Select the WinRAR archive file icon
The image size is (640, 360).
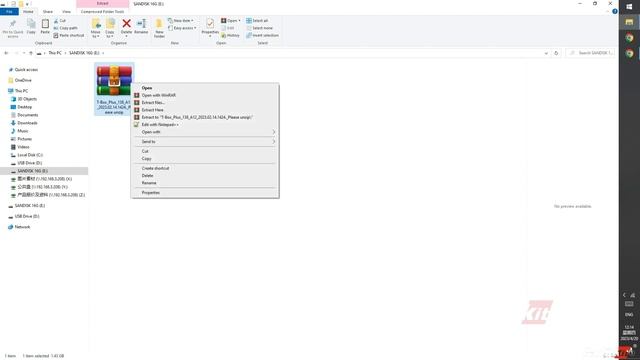click(114, 81)
